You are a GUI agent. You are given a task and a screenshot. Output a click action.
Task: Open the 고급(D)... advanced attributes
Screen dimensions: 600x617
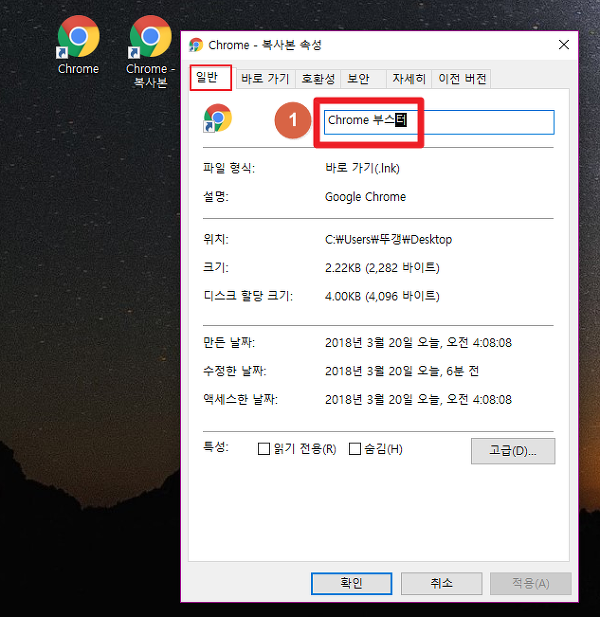(x=513, y=451)
